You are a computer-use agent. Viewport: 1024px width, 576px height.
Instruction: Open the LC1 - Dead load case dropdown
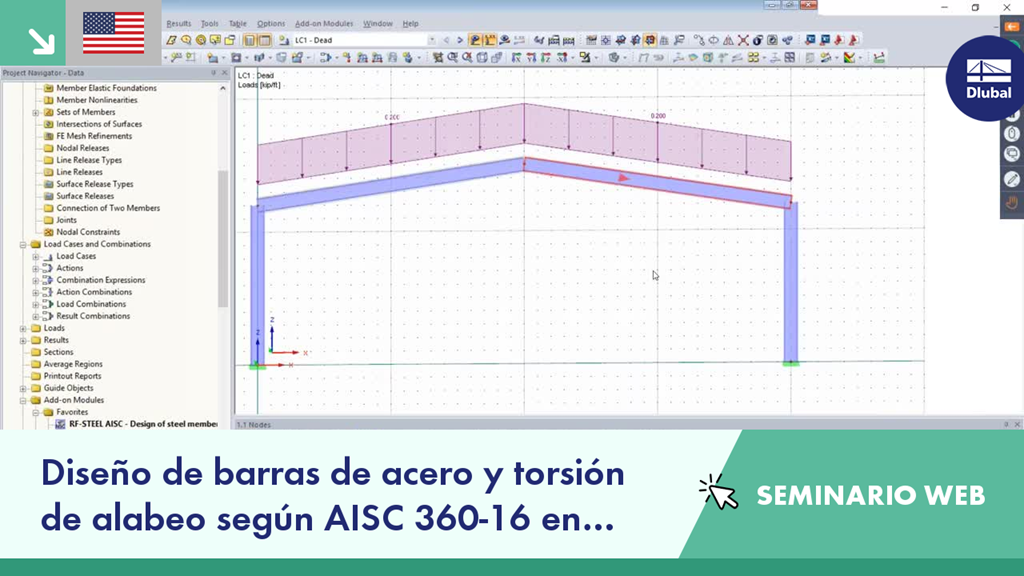(432, 40)
